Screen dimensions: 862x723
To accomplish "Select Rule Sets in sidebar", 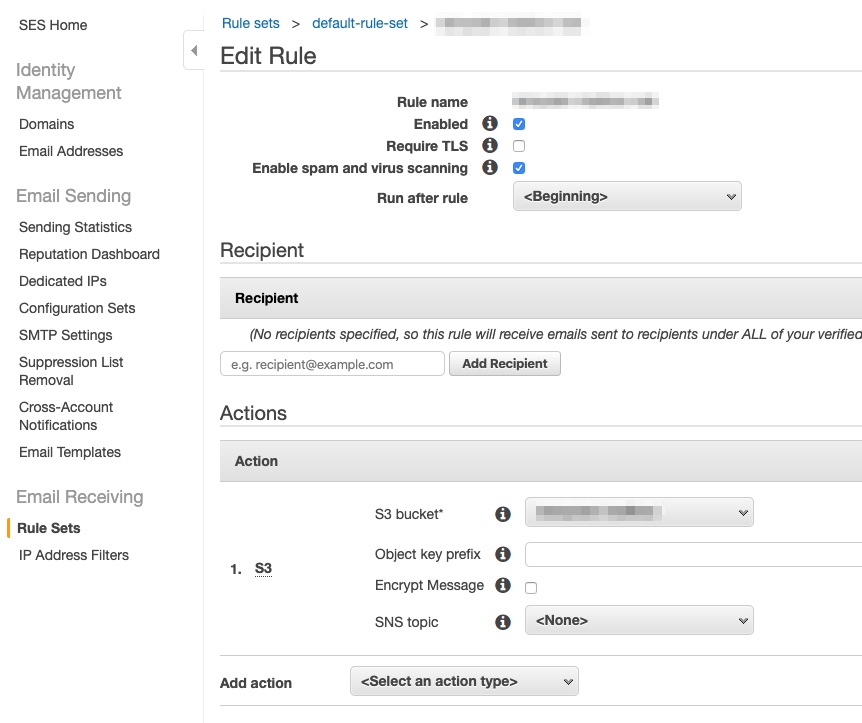I will tap(49, 528).
